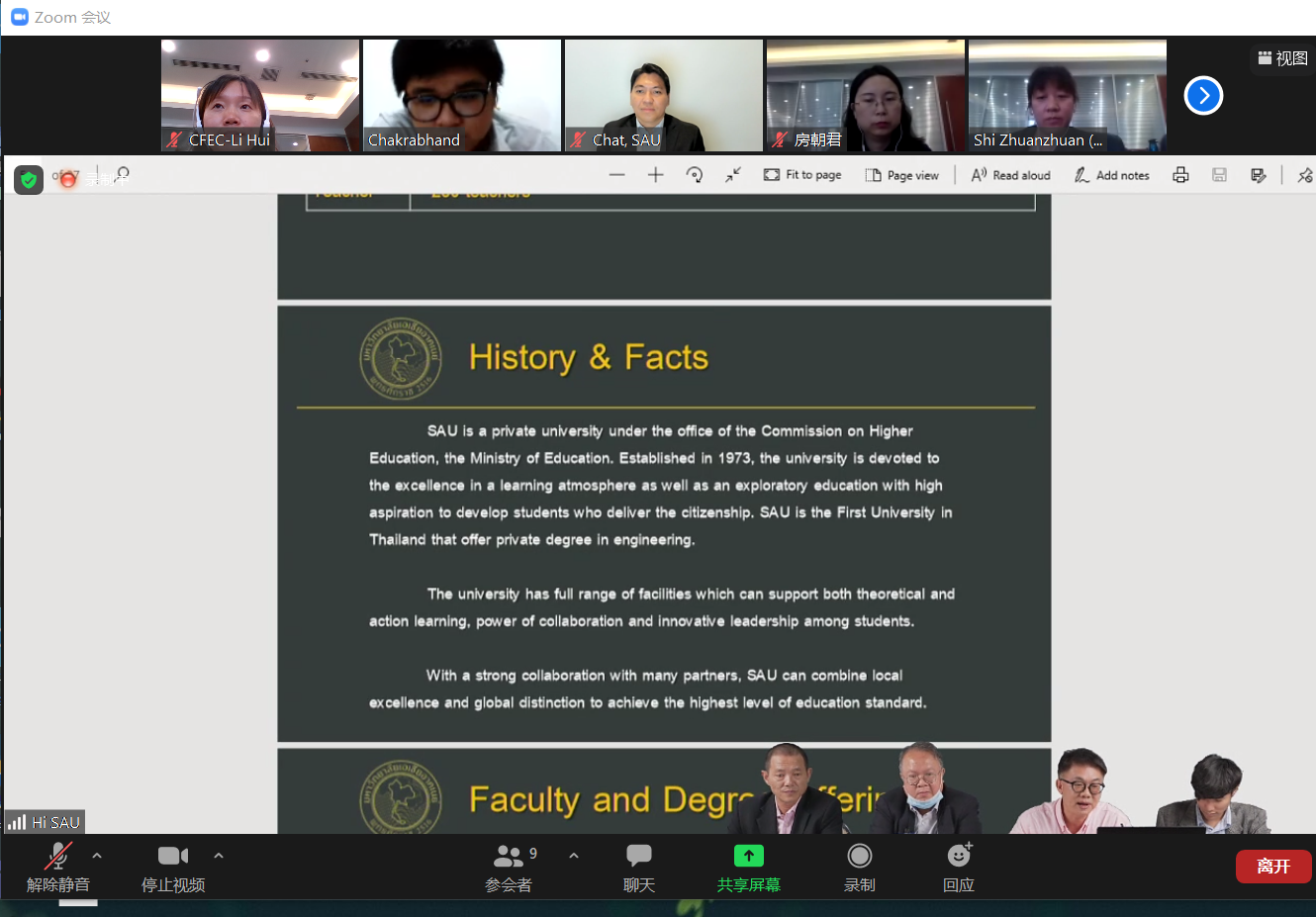Open participants options arrow beside 参会者
Screen dimensions: 1316x917
(574, 856)
